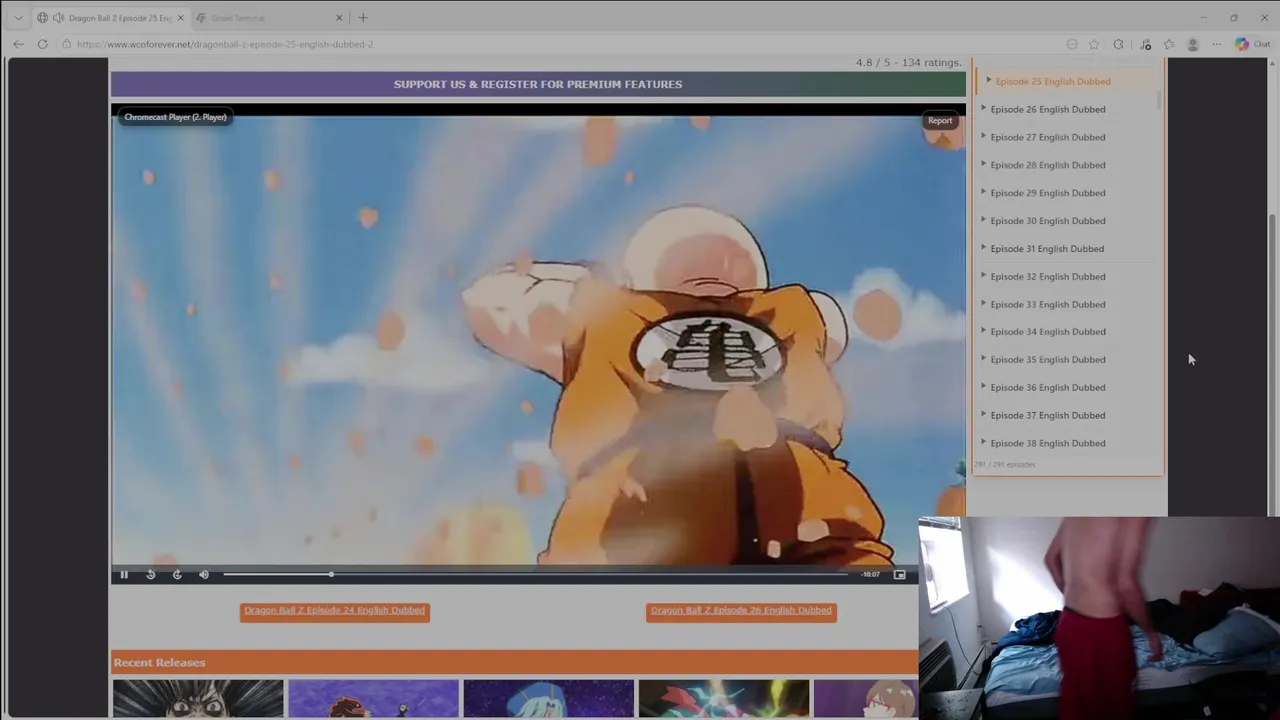View site information lock icon

[66, 44]
